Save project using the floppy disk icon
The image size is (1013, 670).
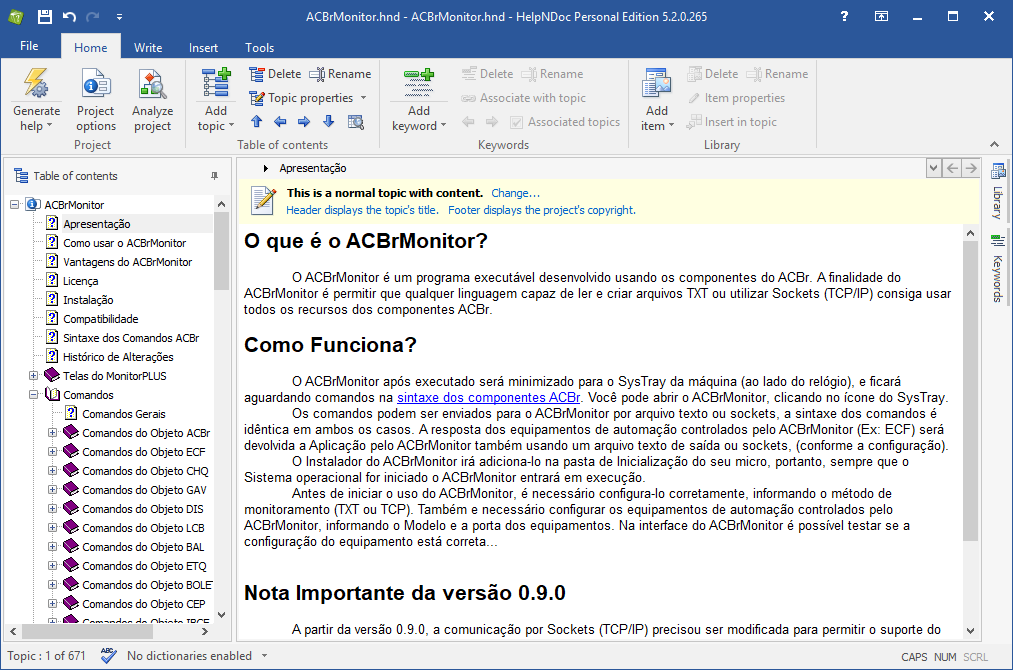coord(45,16)
